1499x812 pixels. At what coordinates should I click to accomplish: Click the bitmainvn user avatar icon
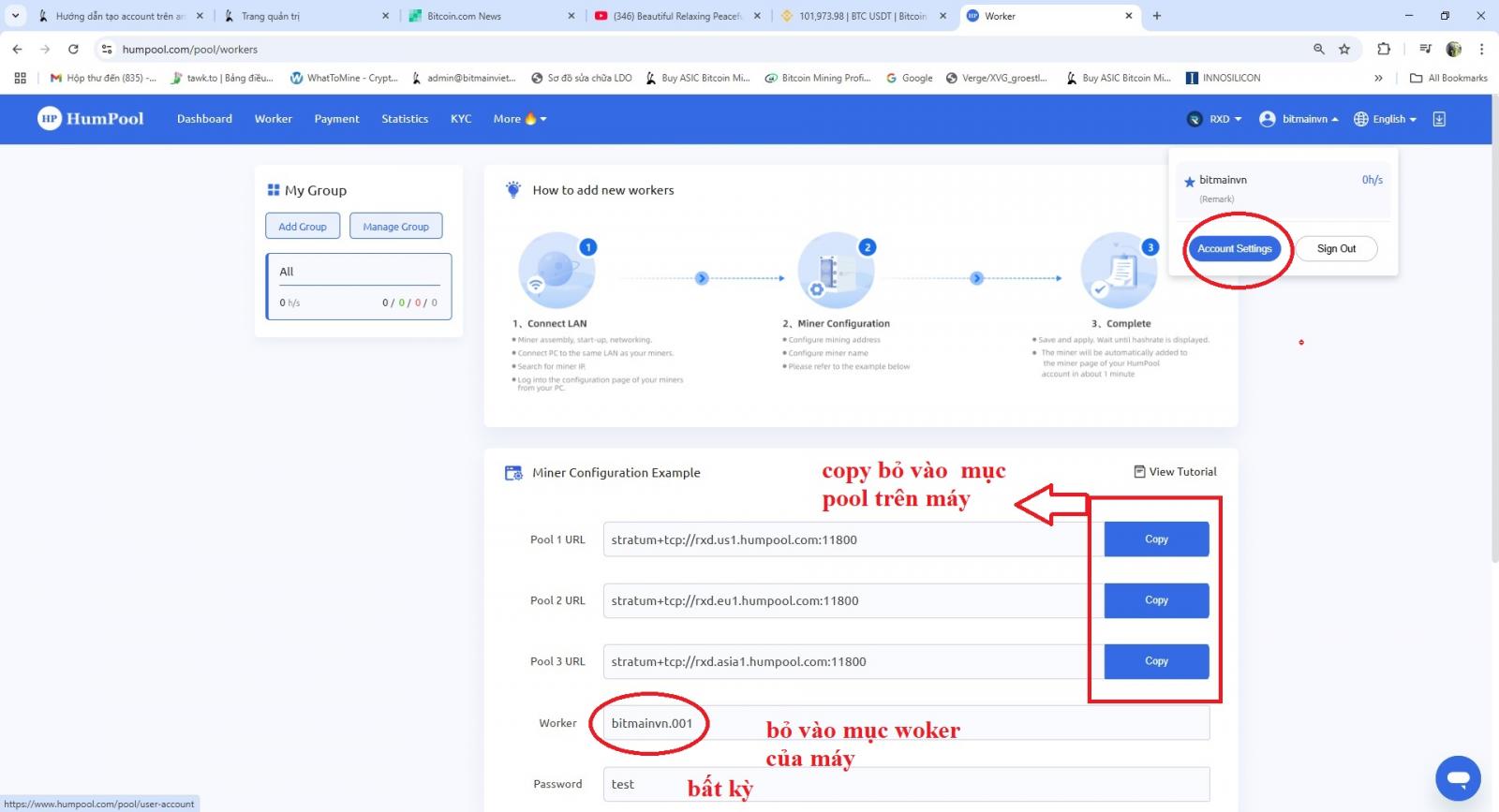click(1268, 119)
